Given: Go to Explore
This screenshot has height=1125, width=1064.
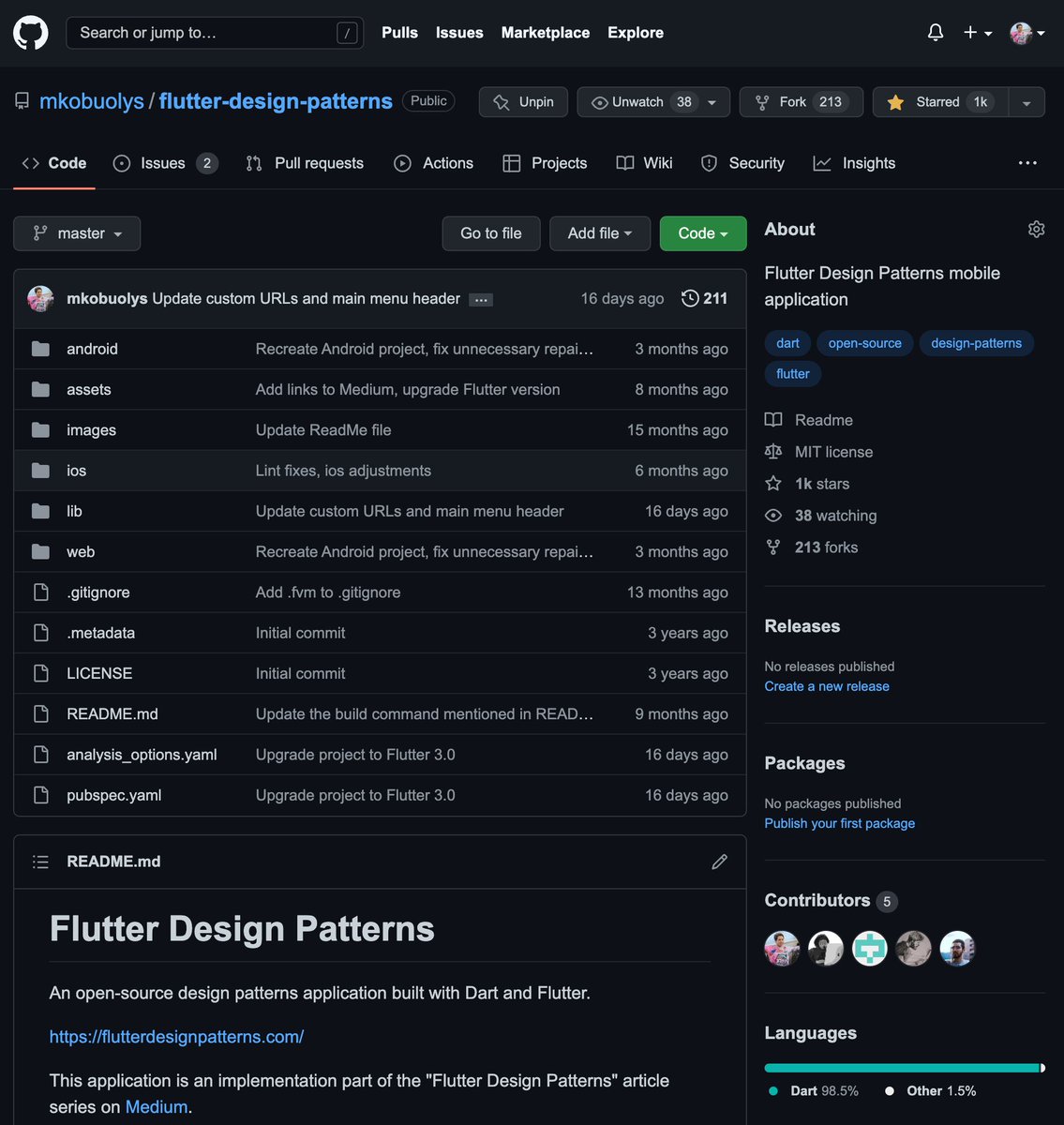Looking at the screenshot, I should pyautogui.click(x=636, y=33).
